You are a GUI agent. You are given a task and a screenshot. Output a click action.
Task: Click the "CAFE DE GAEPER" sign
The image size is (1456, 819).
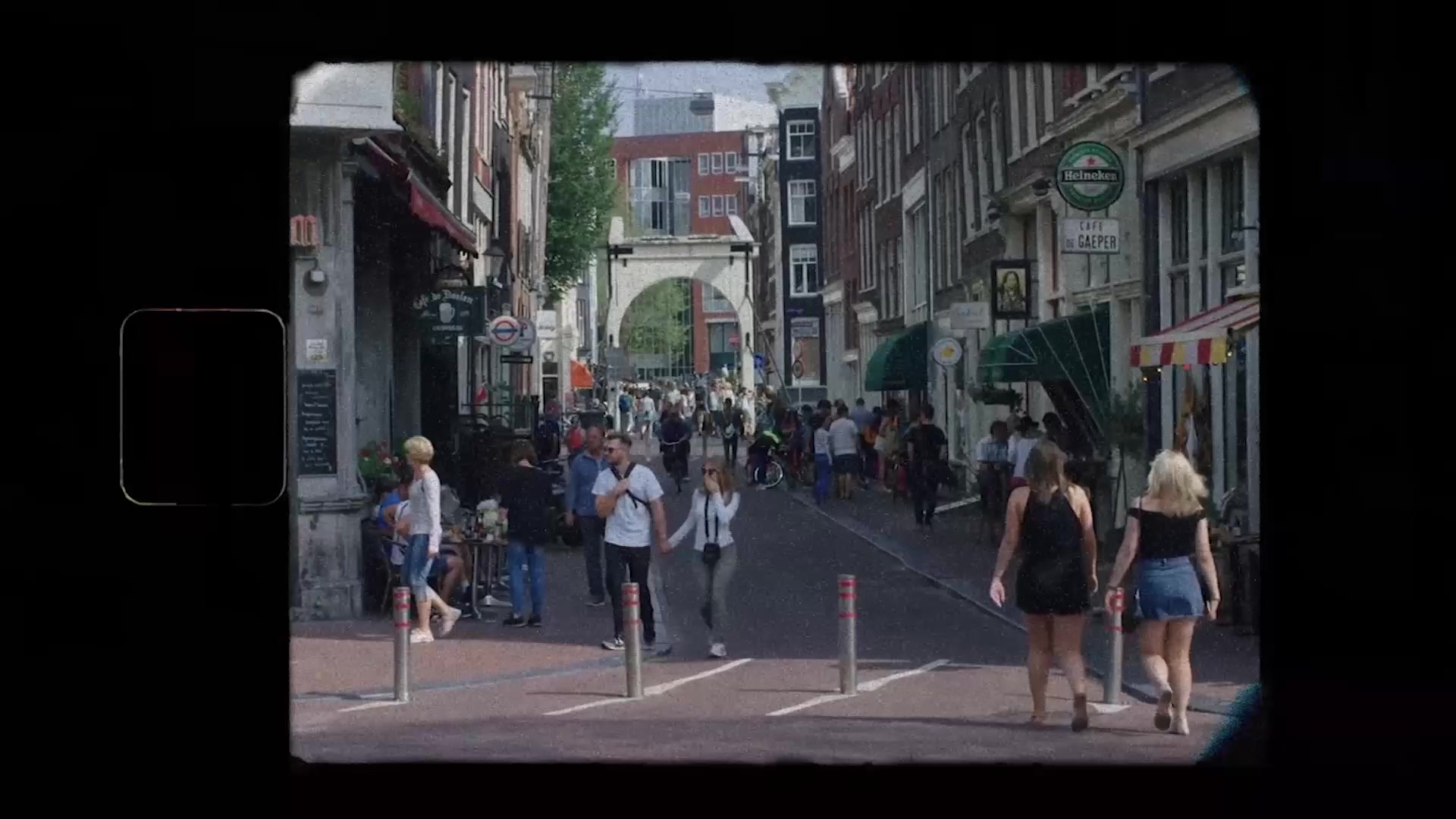[x=1090, y=236]
